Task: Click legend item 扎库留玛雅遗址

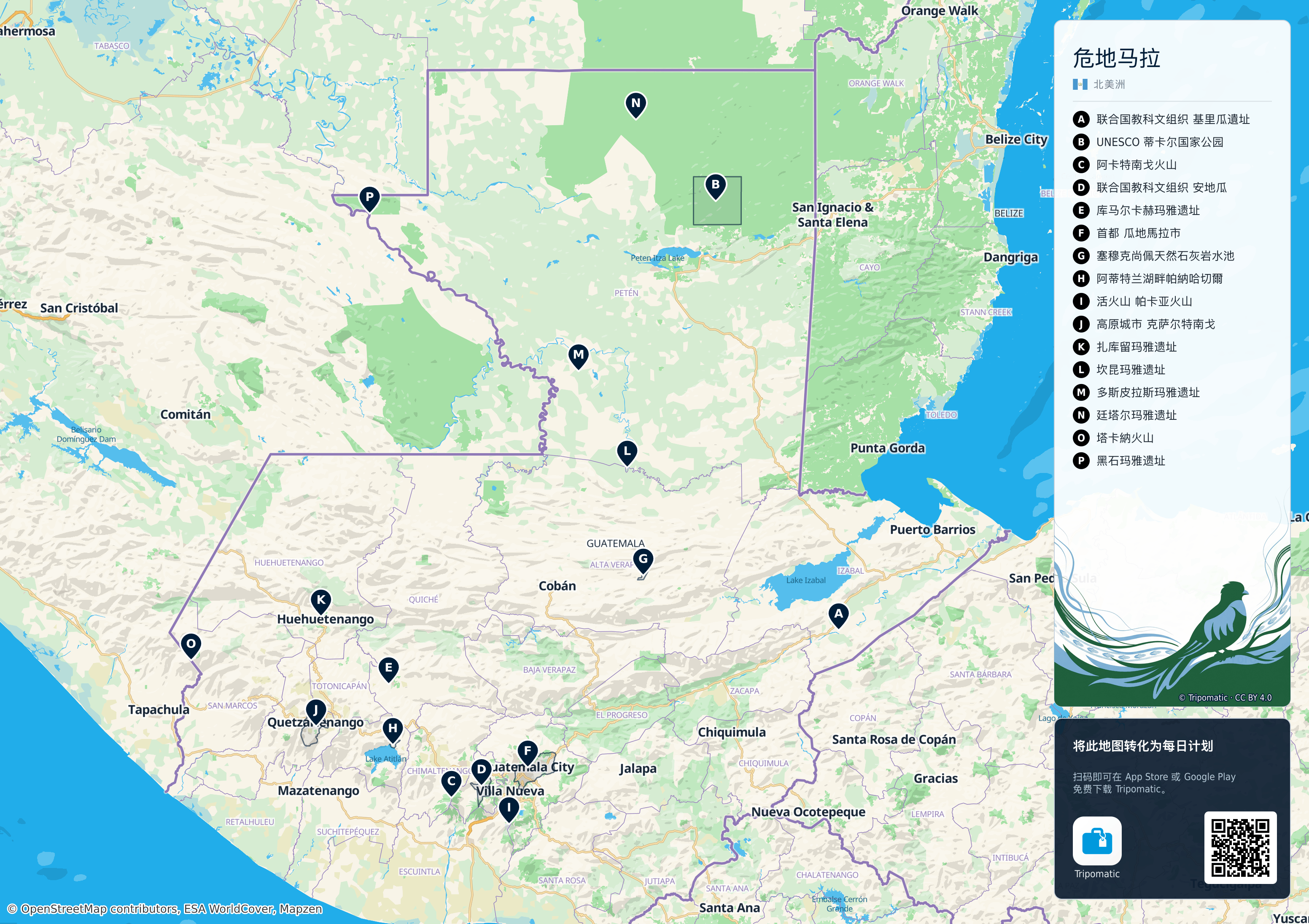Action: pos(1125,347)
